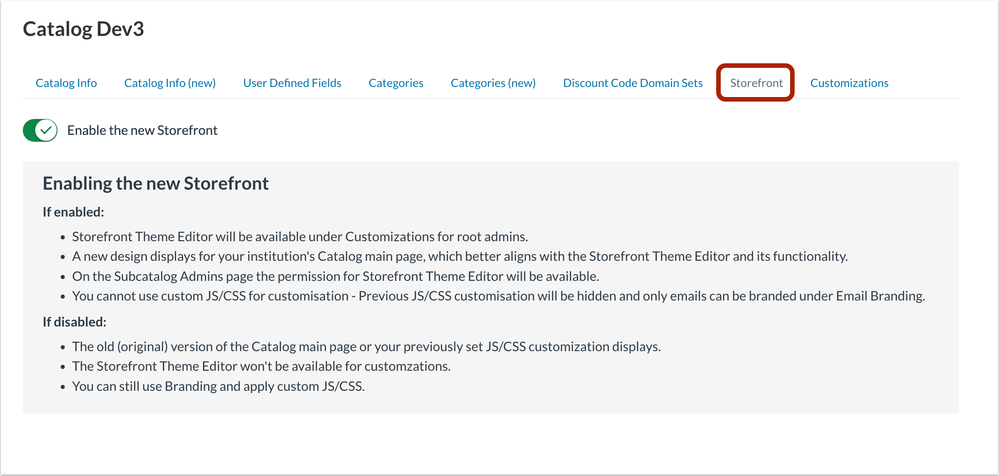Click the Catalog Dev3 page title
999x476 pixels.
coord(83,29)
